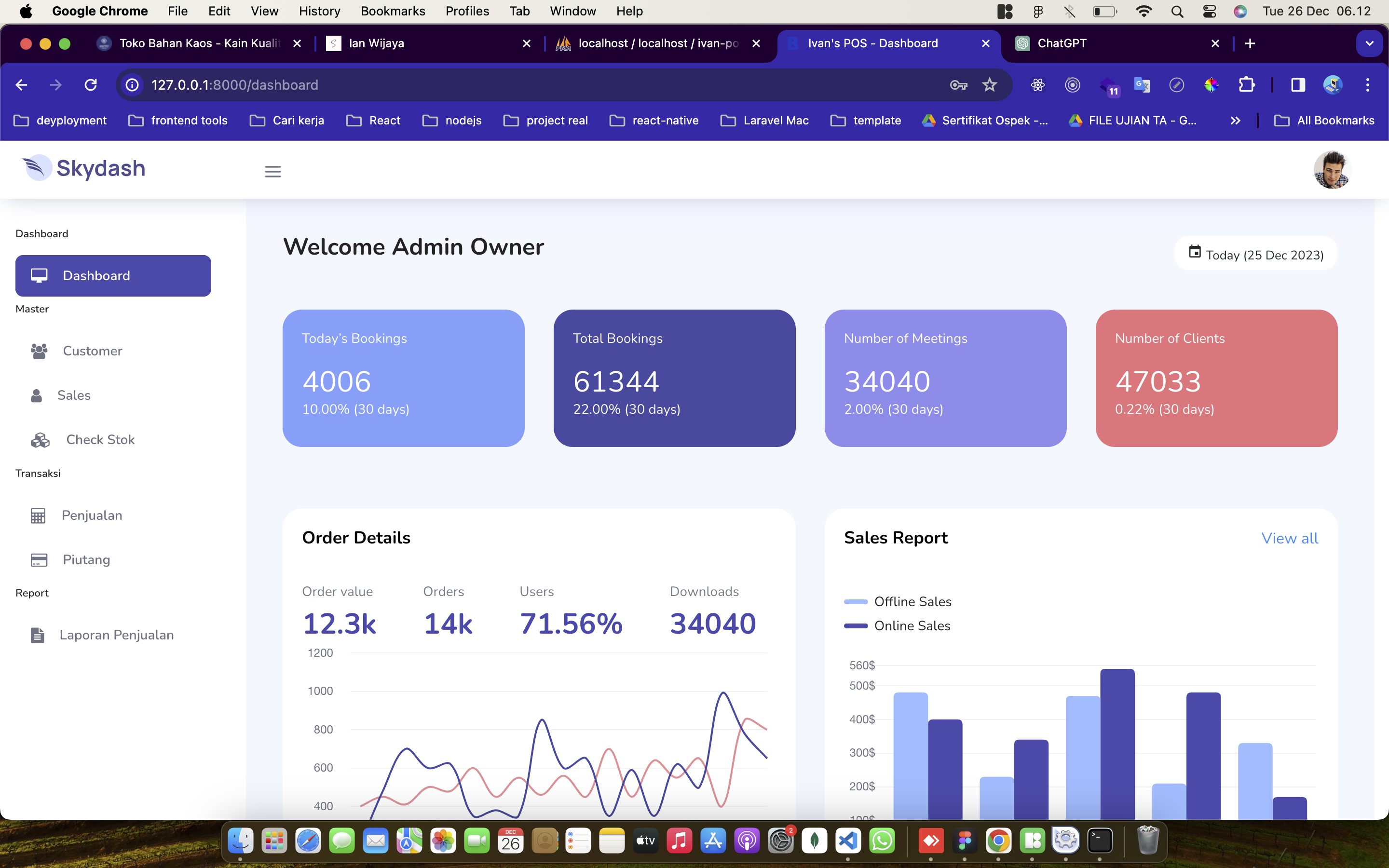Bookmark this page with the star icon
Viewport: 1389px width, 868px height.
[x=990, y=85]
